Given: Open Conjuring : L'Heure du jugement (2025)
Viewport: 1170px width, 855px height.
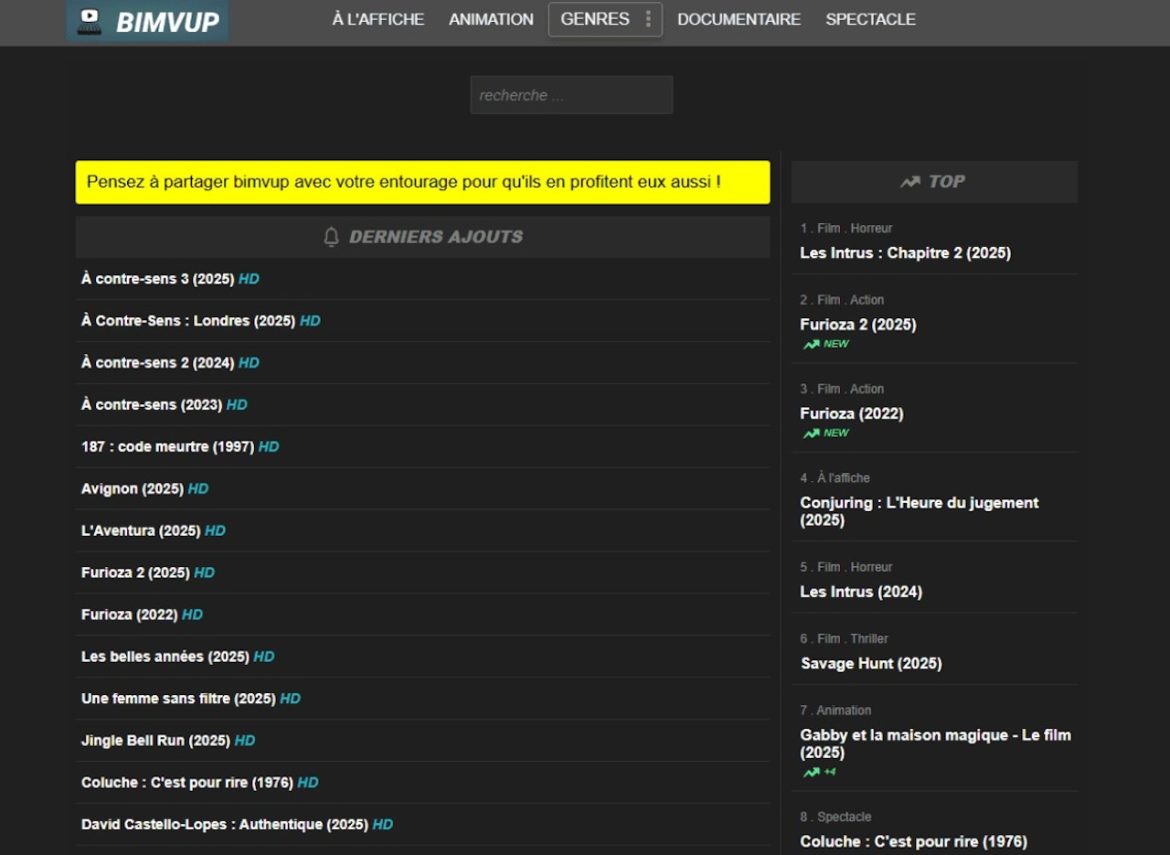Looking at the screenshot, I should point(919,511).
